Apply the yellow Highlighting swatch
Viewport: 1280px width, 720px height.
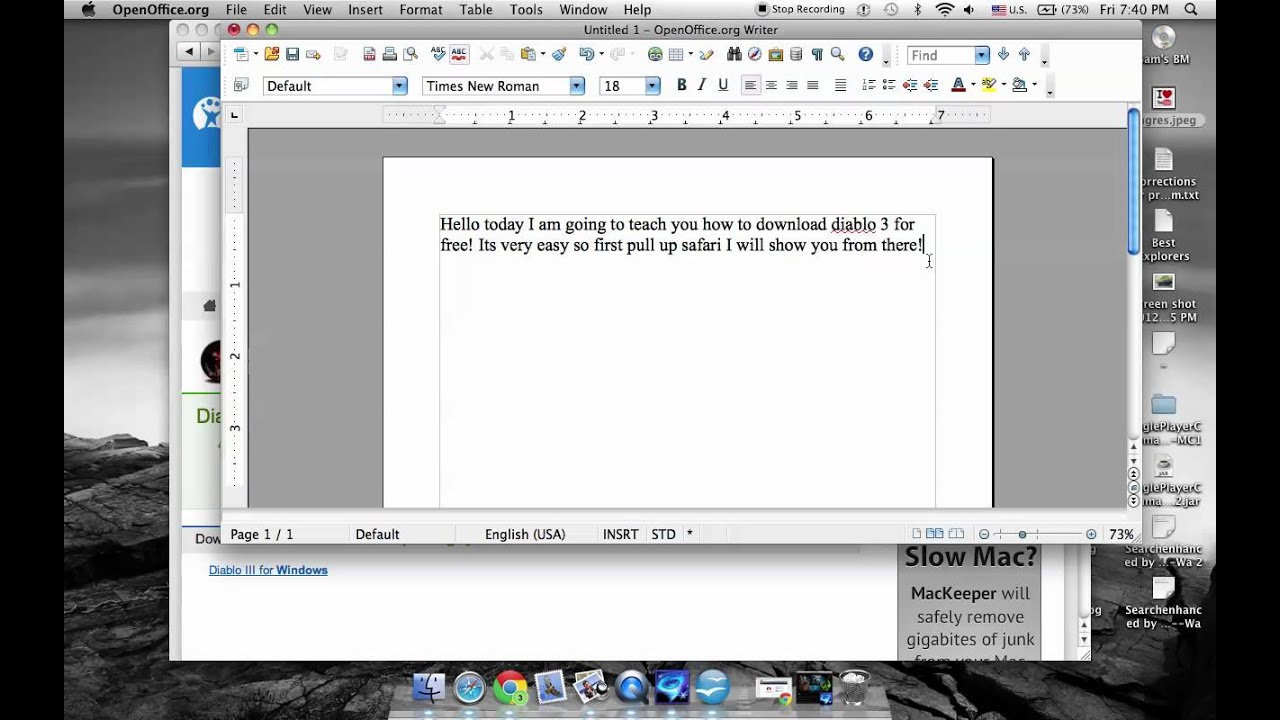pyautogui.click(x=989, y=85)
